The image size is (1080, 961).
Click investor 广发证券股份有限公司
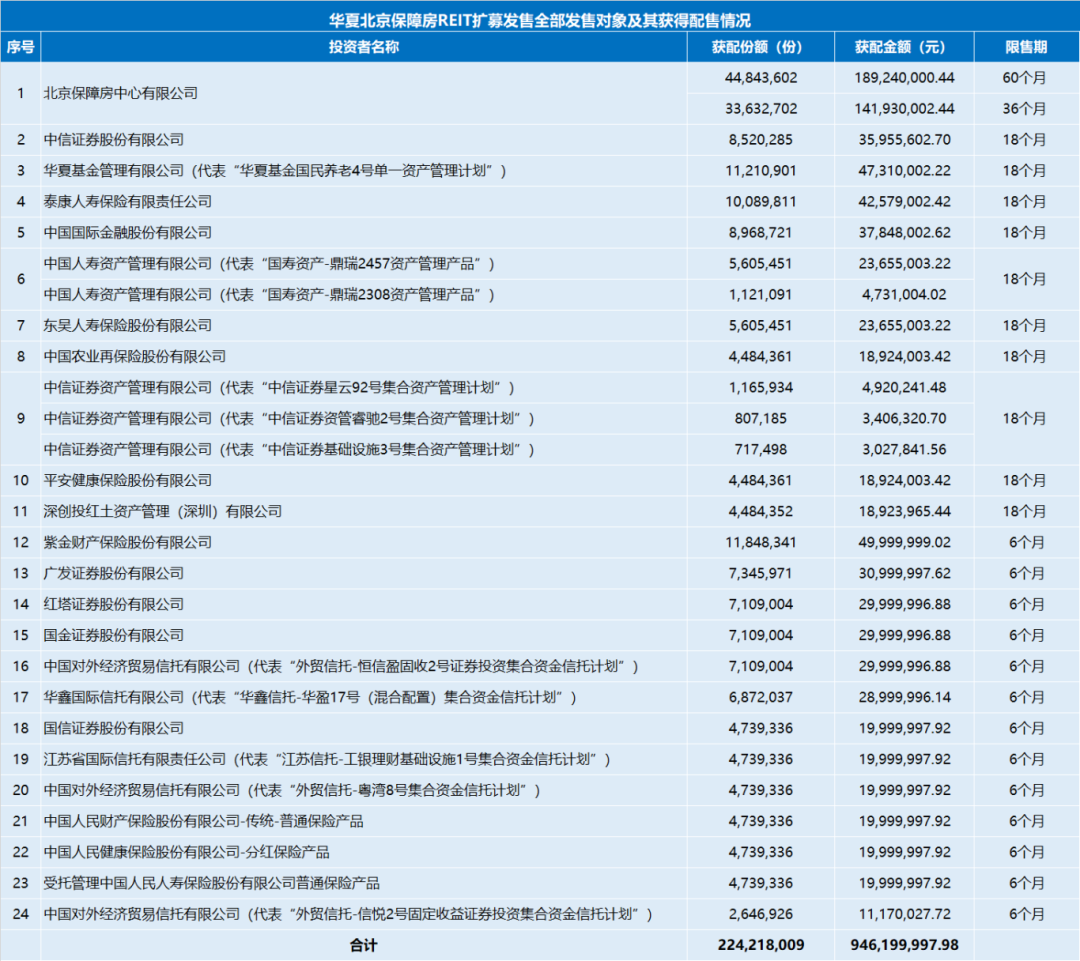point(114,574)
